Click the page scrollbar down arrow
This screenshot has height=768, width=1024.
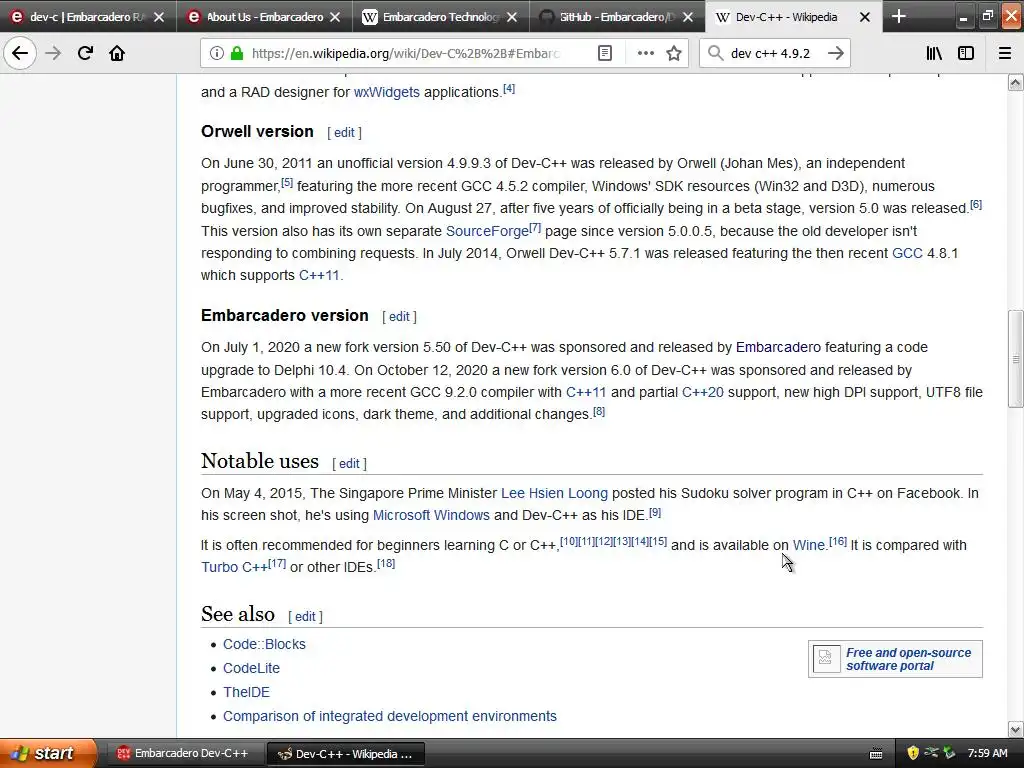pyautogui.click(x=1016, y=729)
